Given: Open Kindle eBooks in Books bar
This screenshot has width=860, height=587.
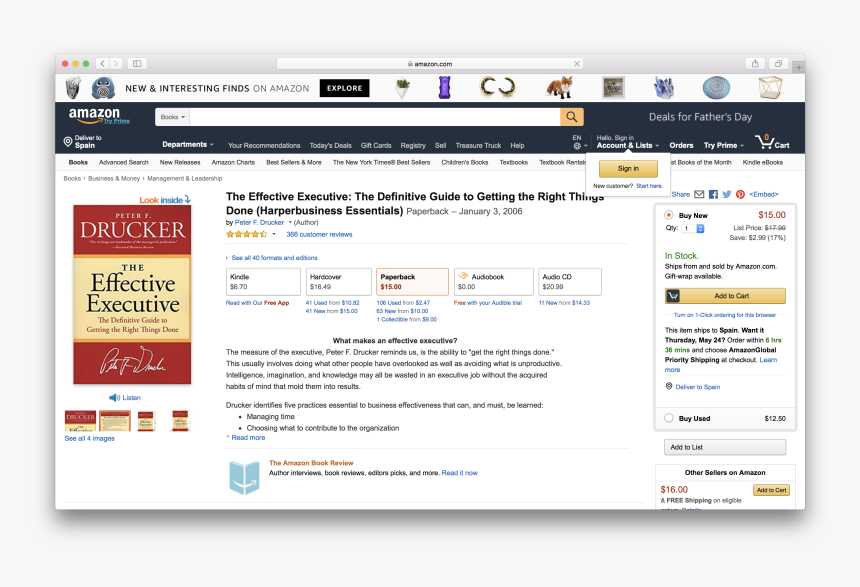Looking at the screenshot, I should click(x=762, y=162).
